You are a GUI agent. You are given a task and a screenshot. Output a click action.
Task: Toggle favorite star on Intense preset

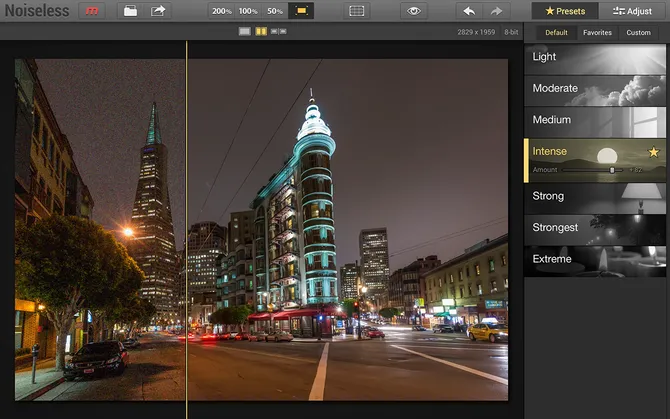(654, 152)
